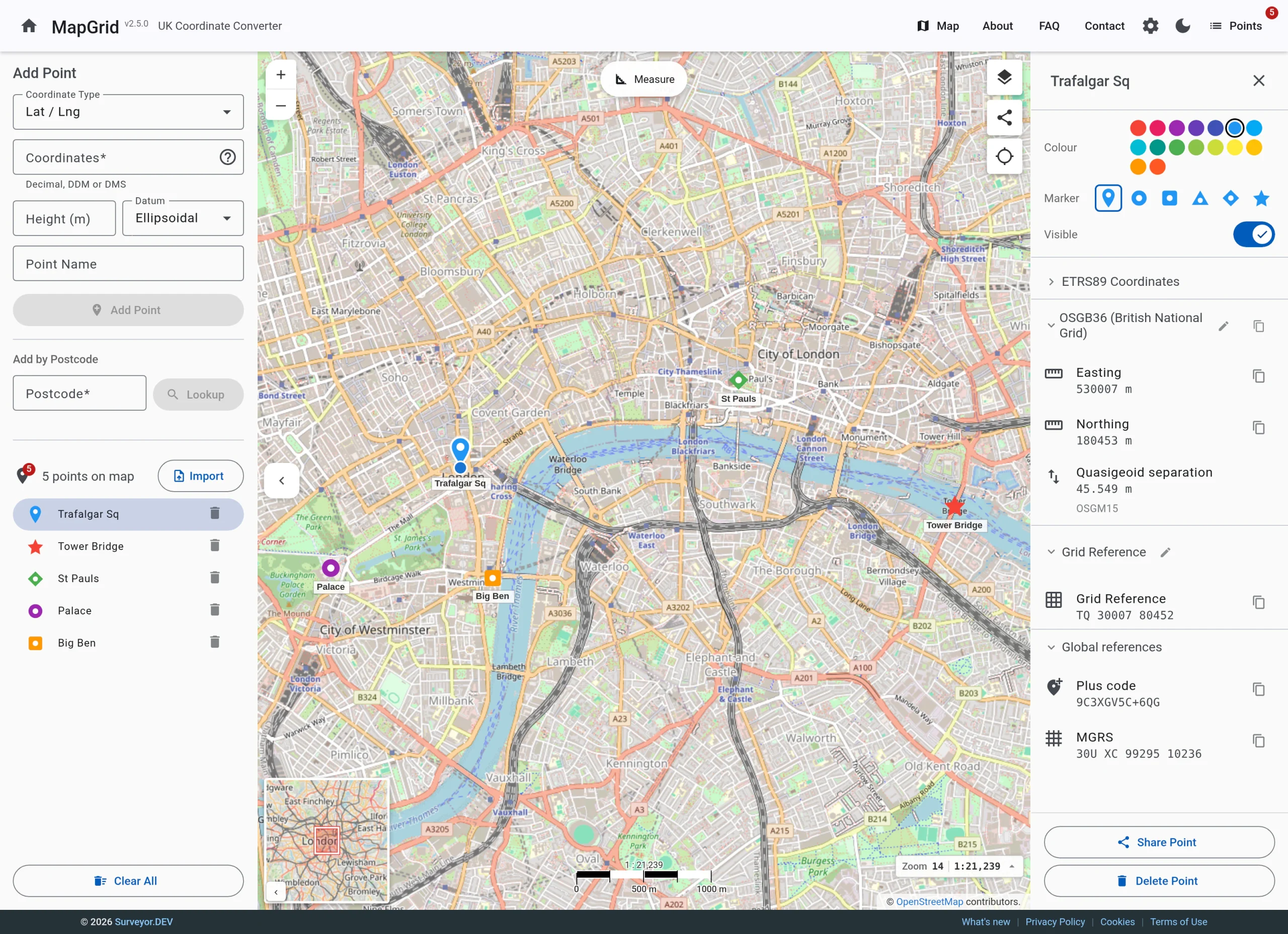Open the Points list menu
This screenshot has width=1288, height=934.
(x=1236, y=26)
